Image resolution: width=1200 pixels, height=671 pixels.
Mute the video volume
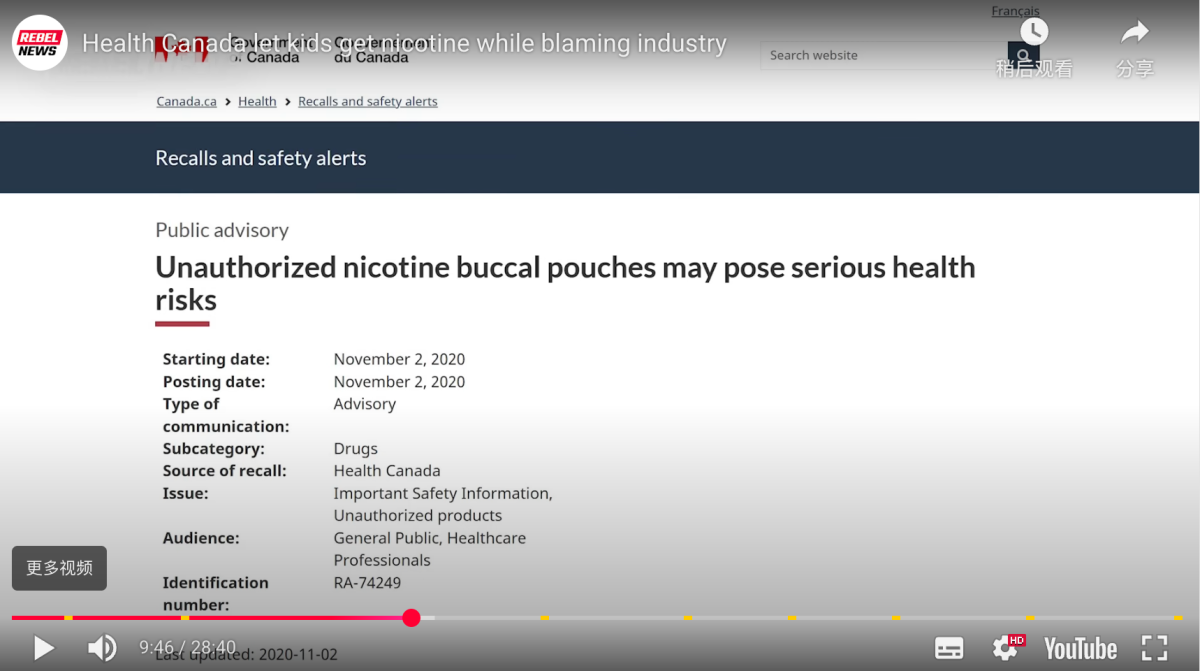coord(101,648)
